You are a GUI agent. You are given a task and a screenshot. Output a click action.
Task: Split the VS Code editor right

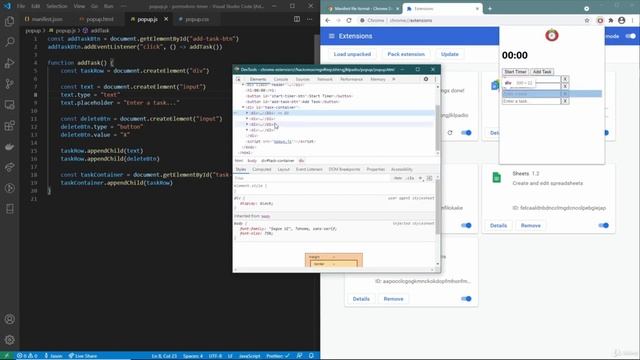[x=297, y=19]
